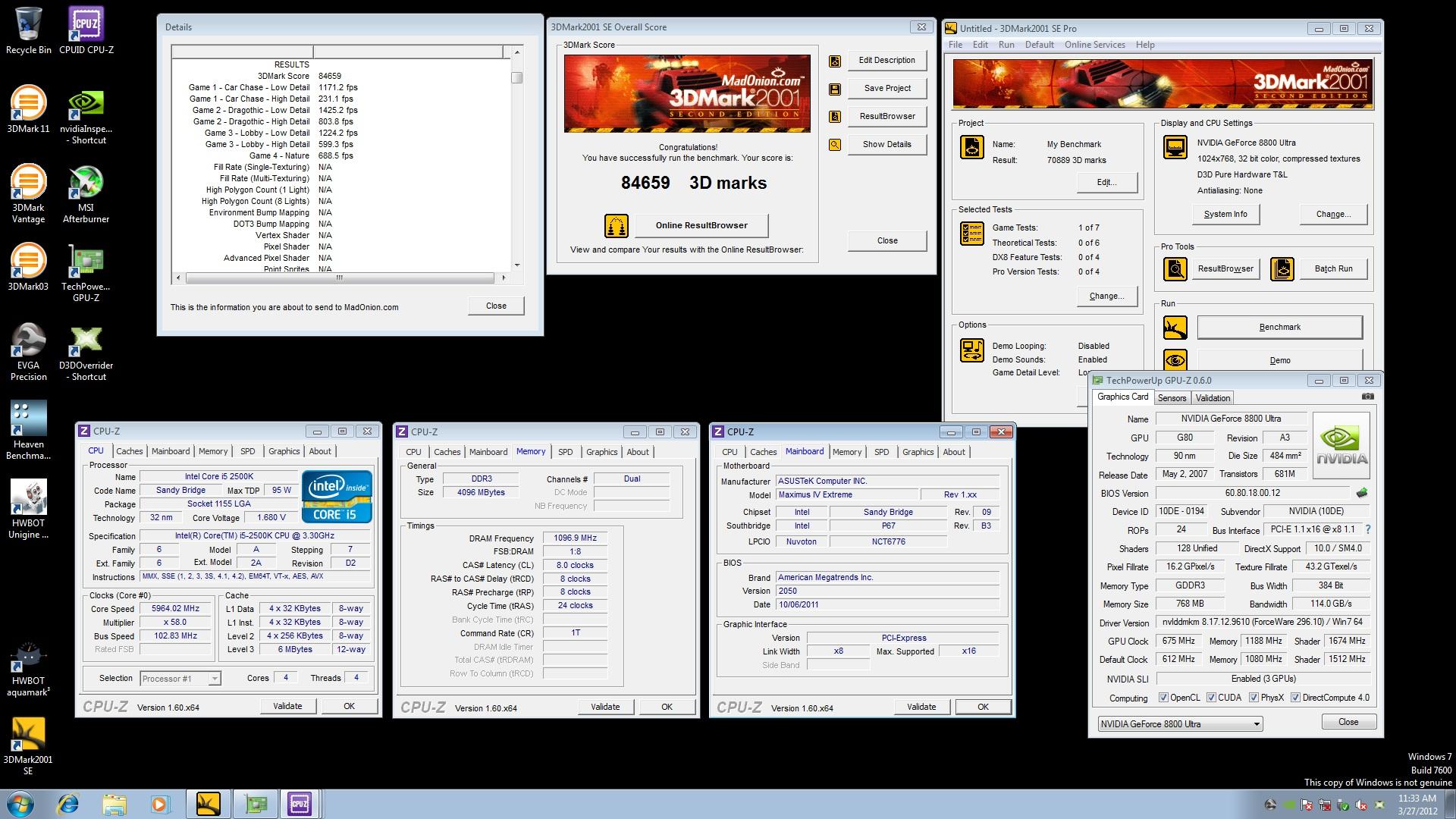Click Validate in the first CPU-Z window
Viewport: 1456px width, 819px height.
coord(287,707)
